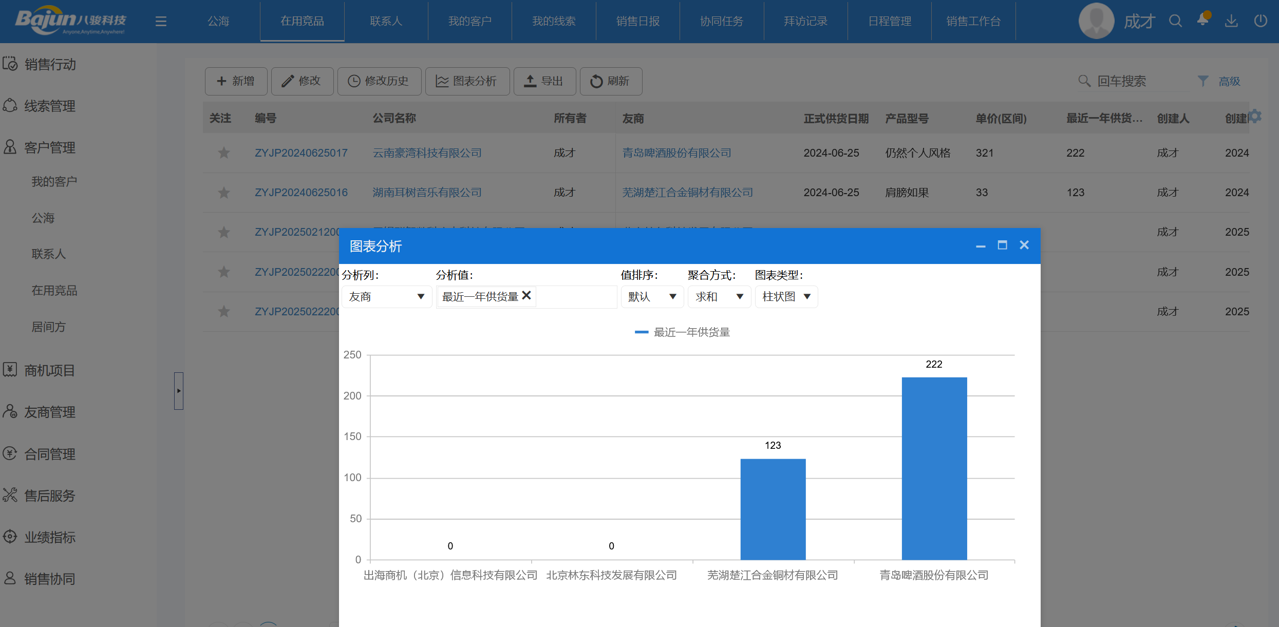Star the record ZYJP20240625017
The height and width of the screenshot is (627, 1279).
click(222, 152)
